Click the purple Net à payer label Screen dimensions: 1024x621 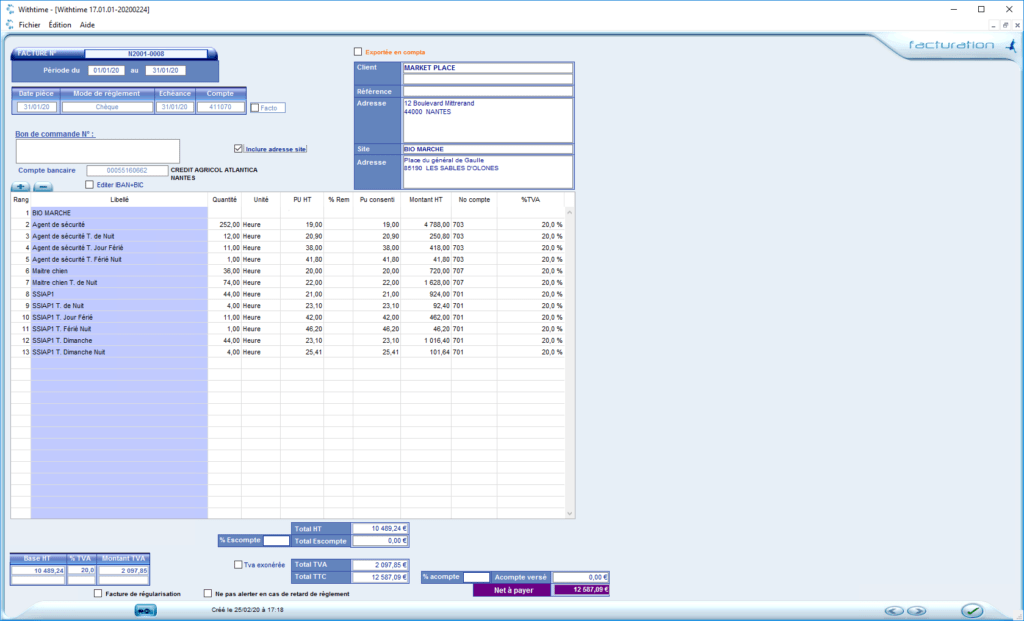tap(513, 590)
